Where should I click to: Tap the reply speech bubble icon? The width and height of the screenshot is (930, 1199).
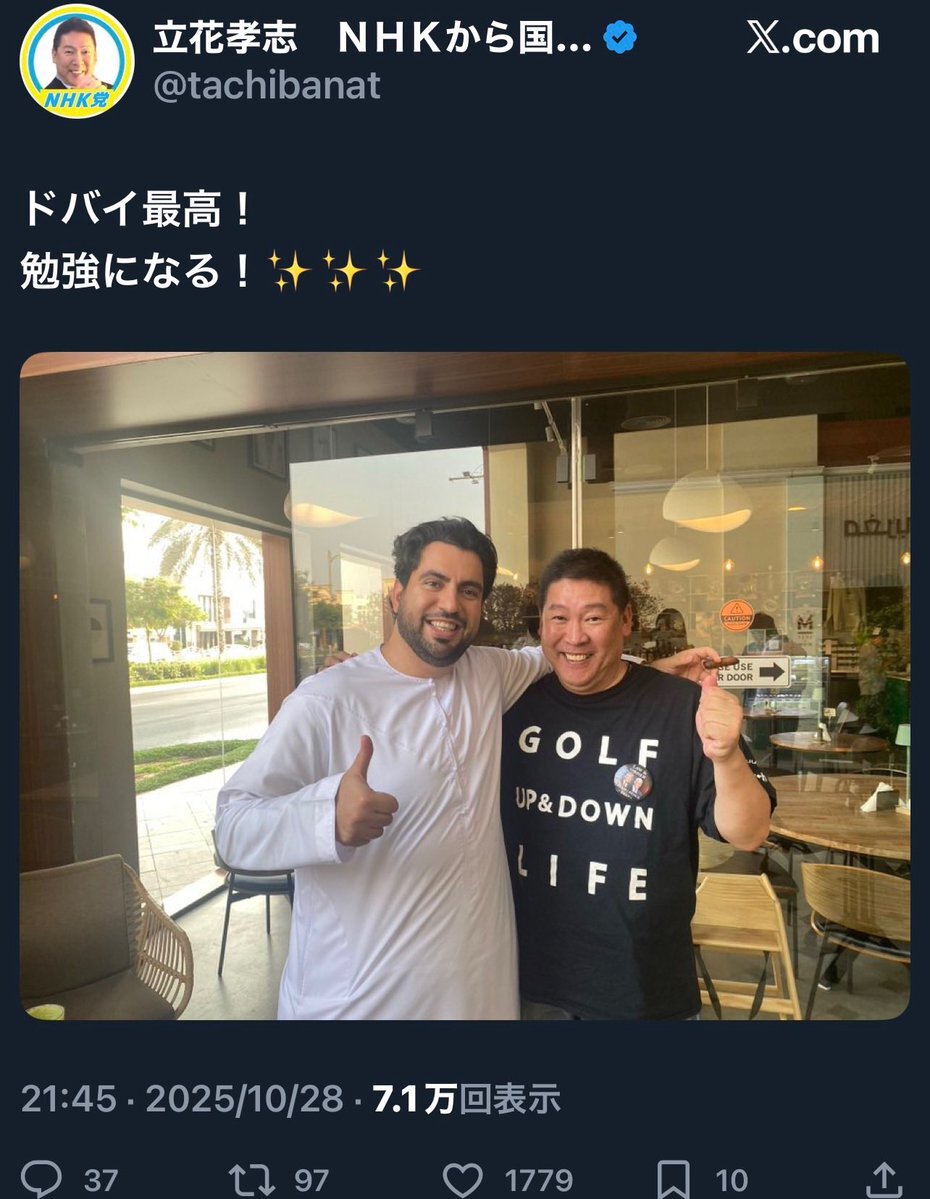41,1178
